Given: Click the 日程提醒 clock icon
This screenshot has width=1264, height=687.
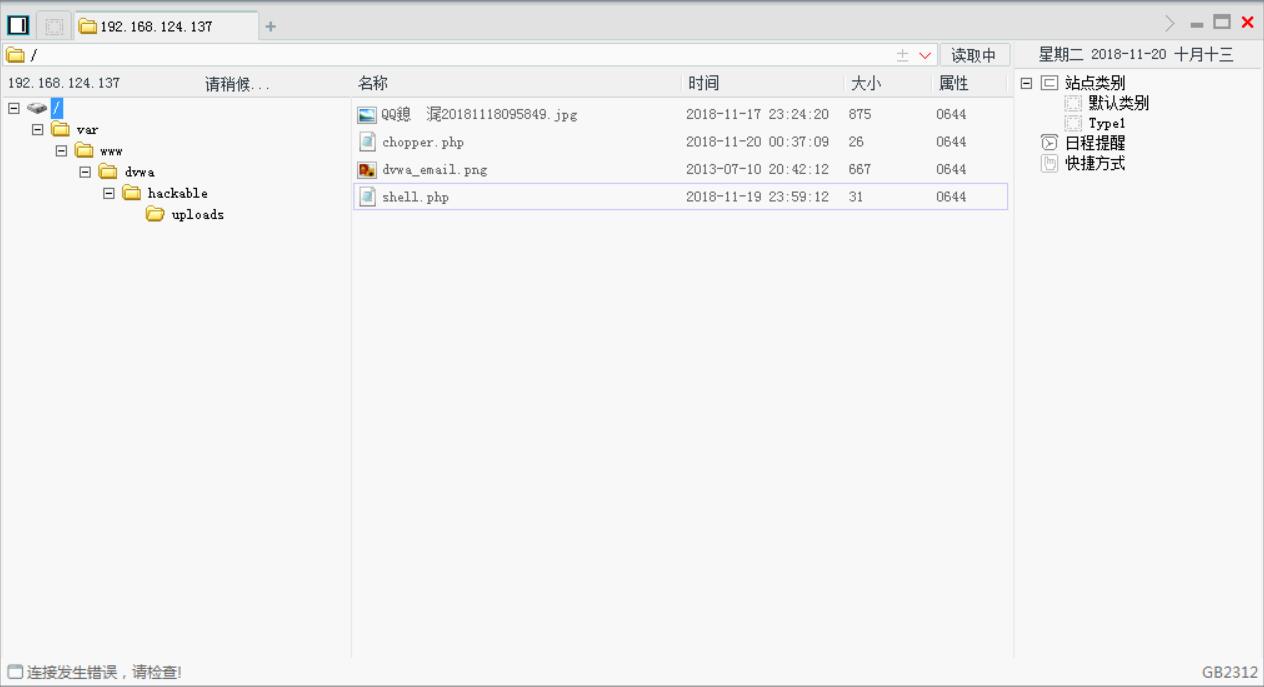Looking at the screenshot, I should (1049, 143).
